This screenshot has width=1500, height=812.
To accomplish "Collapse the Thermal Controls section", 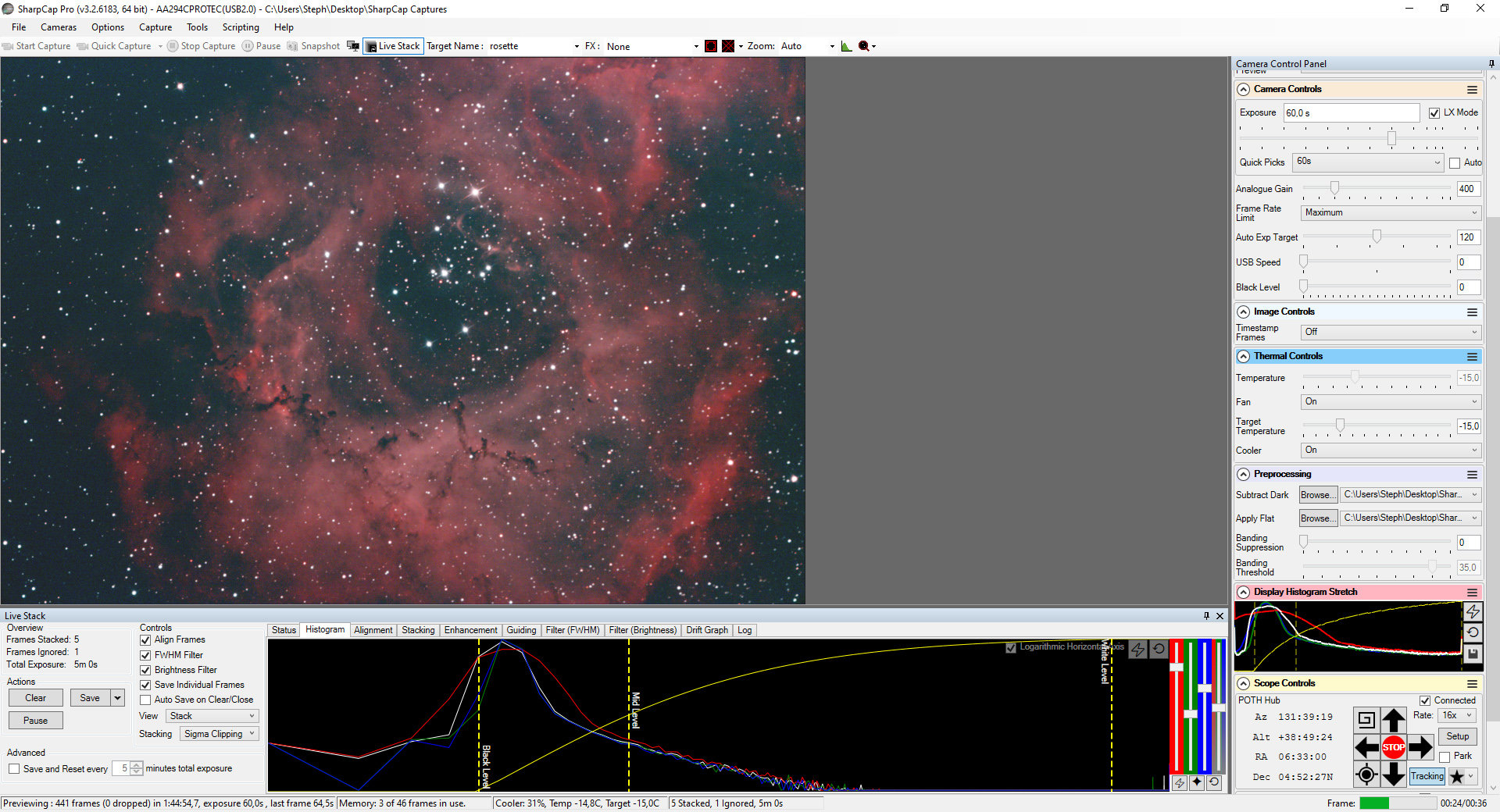I will [x=1243, y=356].
